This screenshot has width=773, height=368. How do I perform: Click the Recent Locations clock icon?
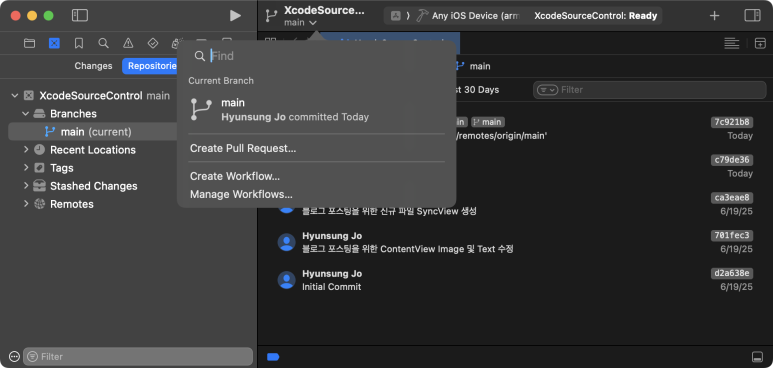point(39,149)
